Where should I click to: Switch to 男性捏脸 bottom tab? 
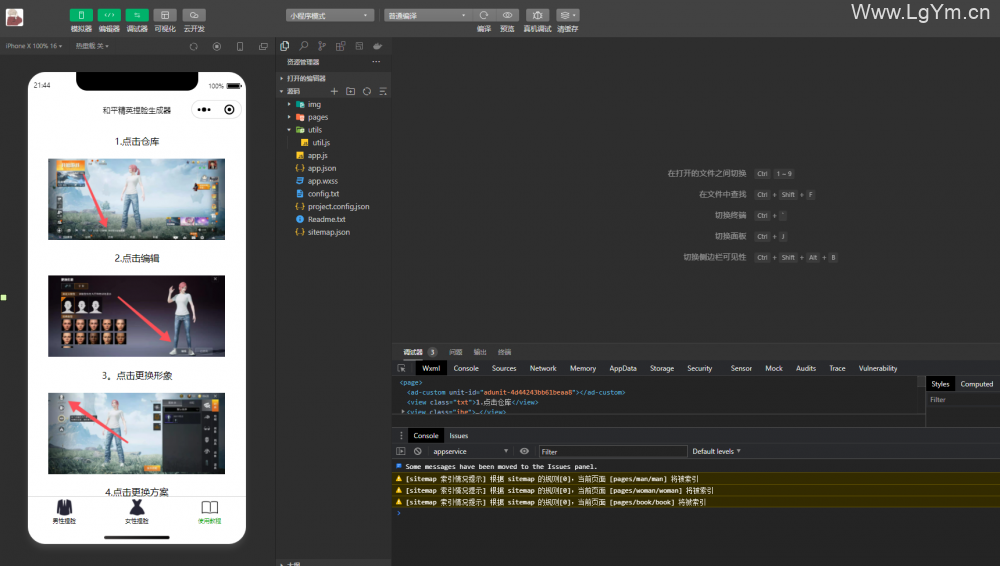click(64, 512)
